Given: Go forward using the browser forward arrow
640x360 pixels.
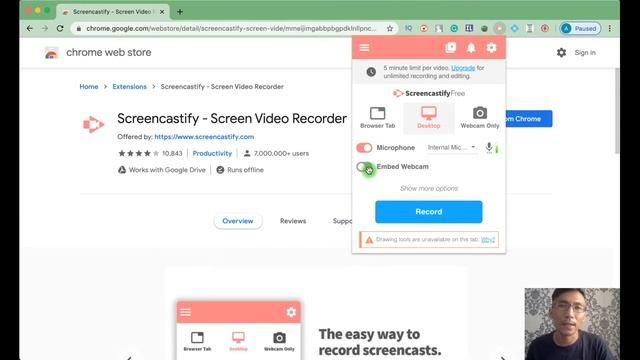Looking at the screenshot, I should 44,29.
